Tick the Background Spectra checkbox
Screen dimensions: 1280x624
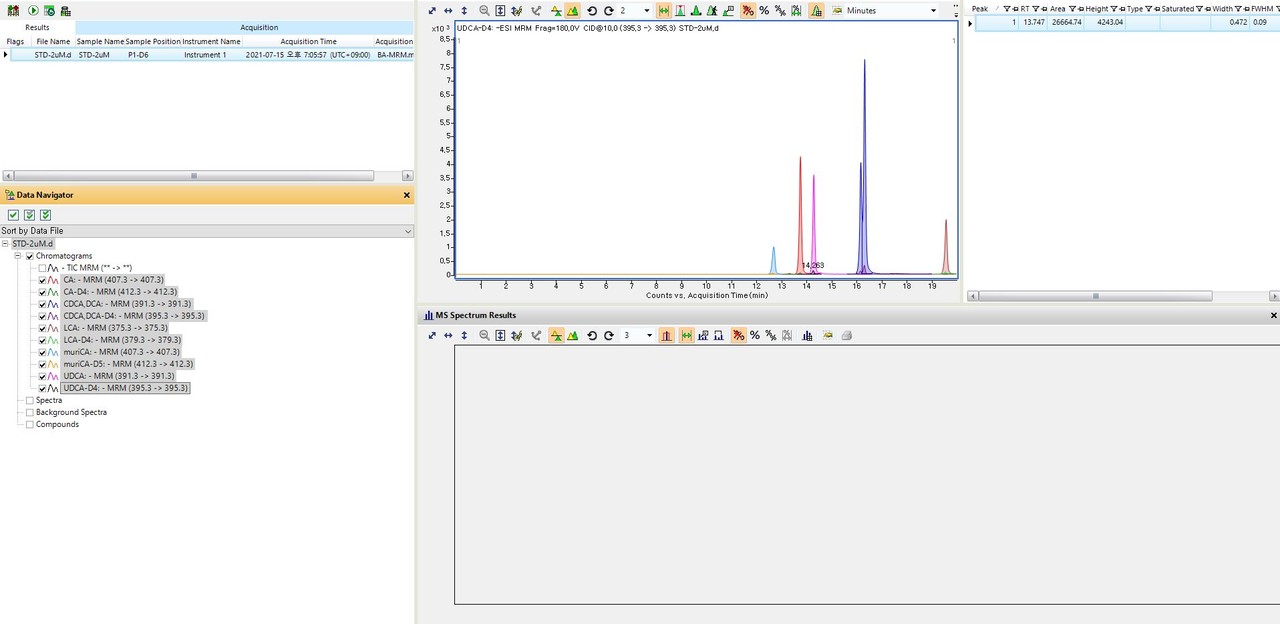pyautogui.click(x=29, y=412)
